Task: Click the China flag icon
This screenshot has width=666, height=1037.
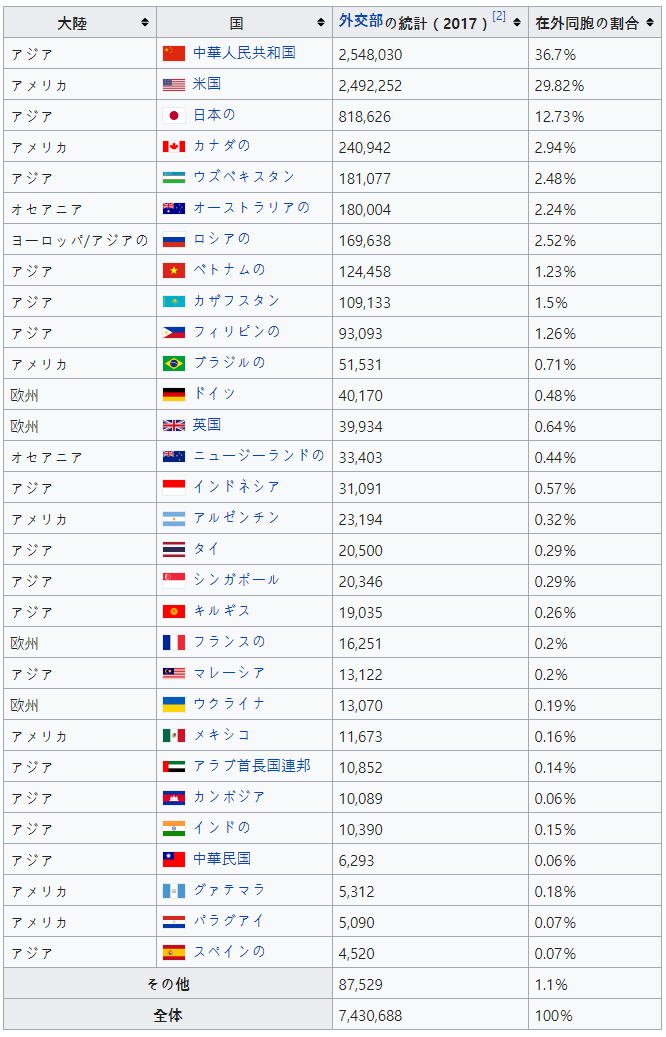Action: coord(174,53)
